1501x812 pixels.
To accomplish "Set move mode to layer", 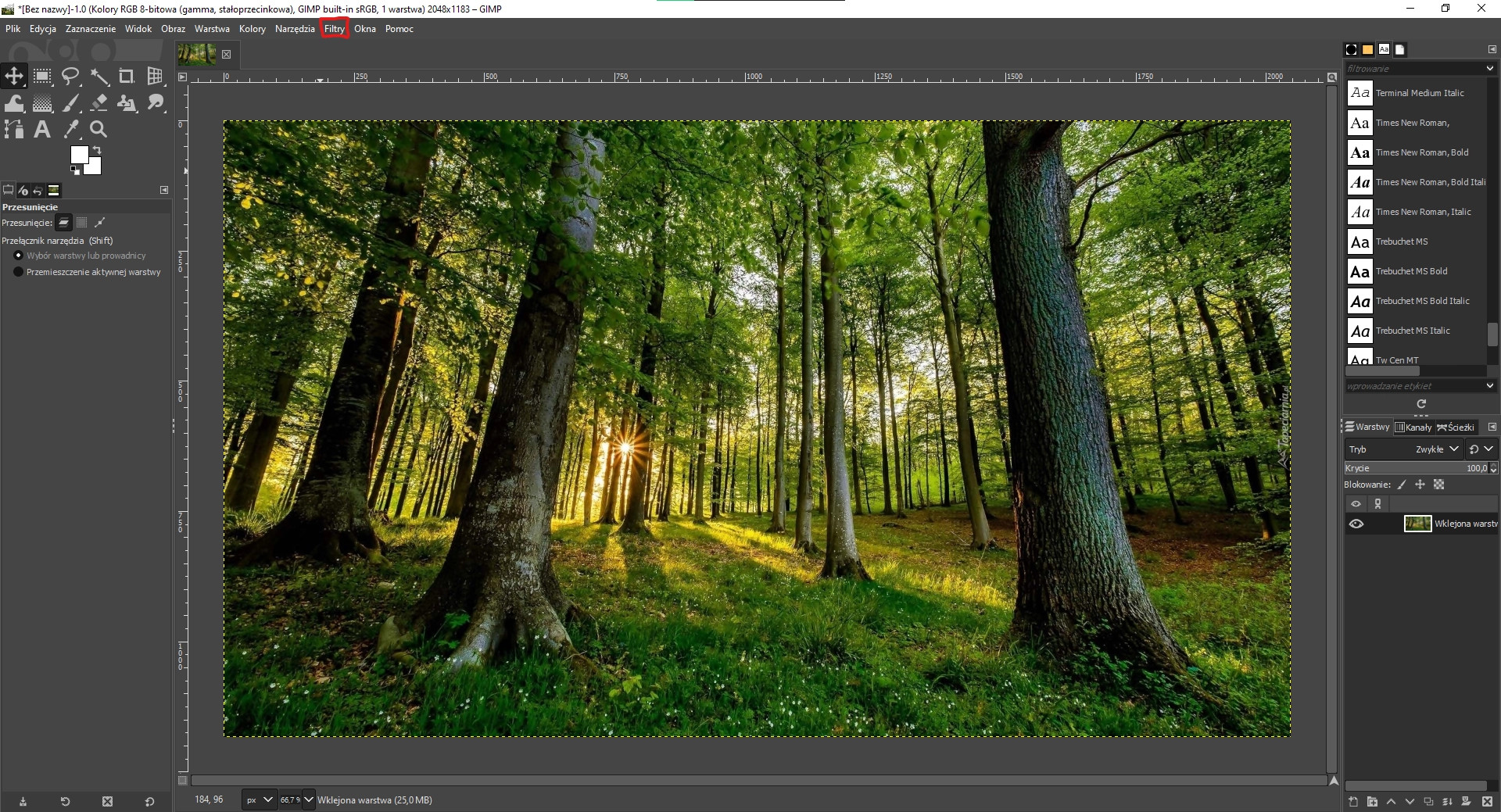I will 64,223.
